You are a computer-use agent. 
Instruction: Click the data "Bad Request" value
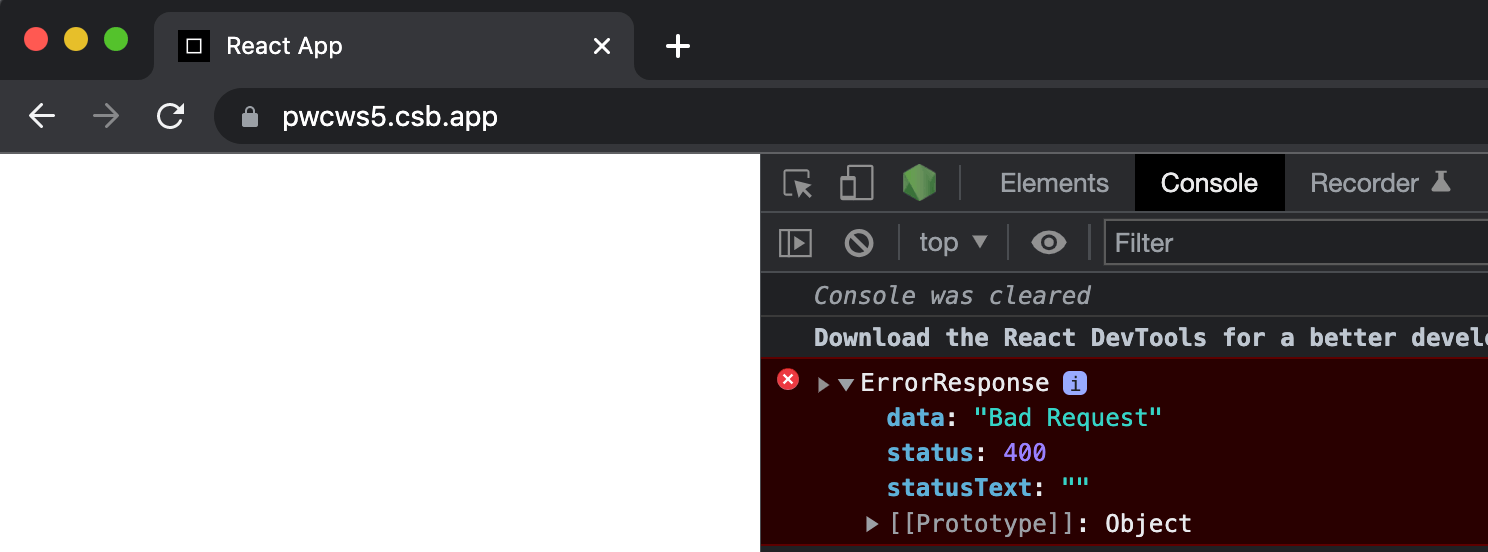click(1068, 418)
